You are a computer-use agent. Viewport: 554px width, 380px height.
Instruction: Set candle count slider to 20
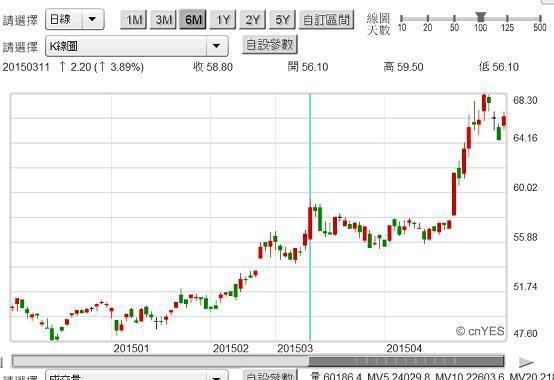428,18
